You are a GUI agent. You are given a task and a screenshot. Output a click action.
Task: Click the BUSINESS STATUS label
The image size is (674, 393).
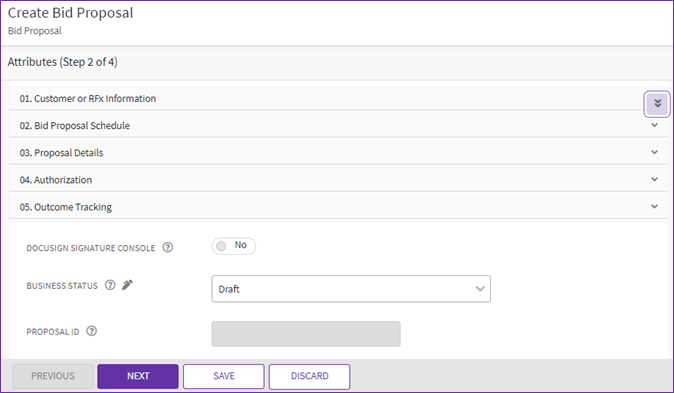click(62, 286)
